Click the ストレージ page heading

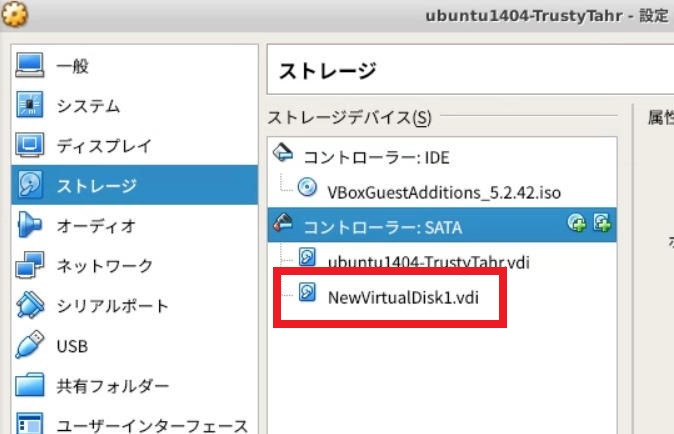(328, 71)
